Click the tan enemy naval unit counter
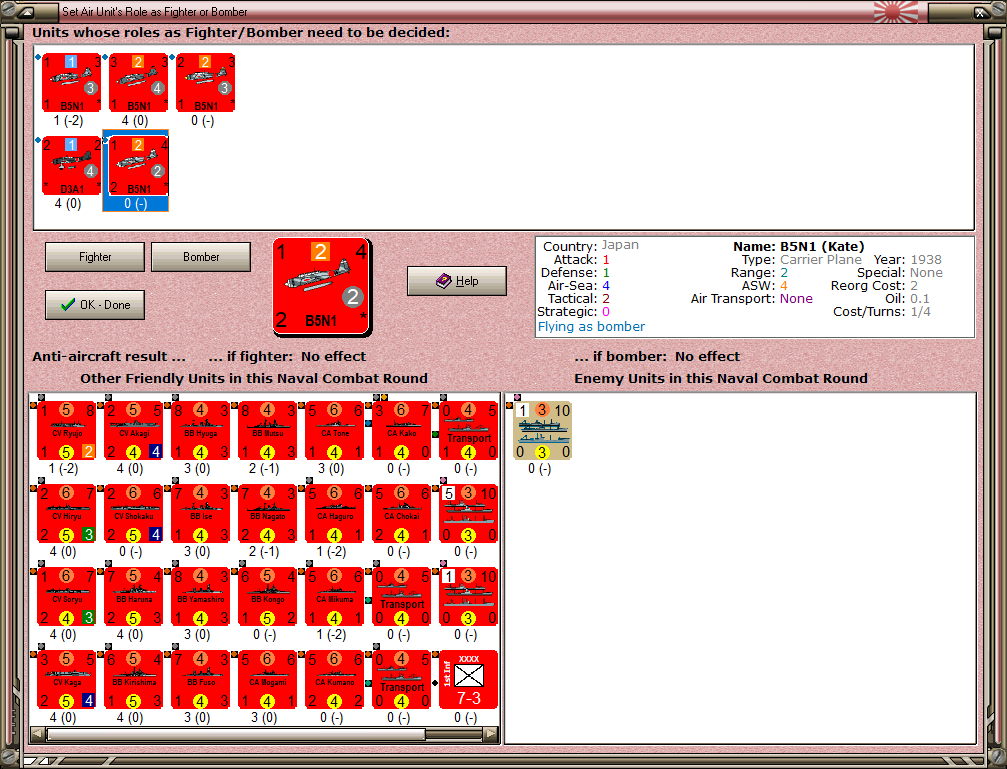Image resolution: width=1007 pixels, height=769 pixels. tap(543, 430)
